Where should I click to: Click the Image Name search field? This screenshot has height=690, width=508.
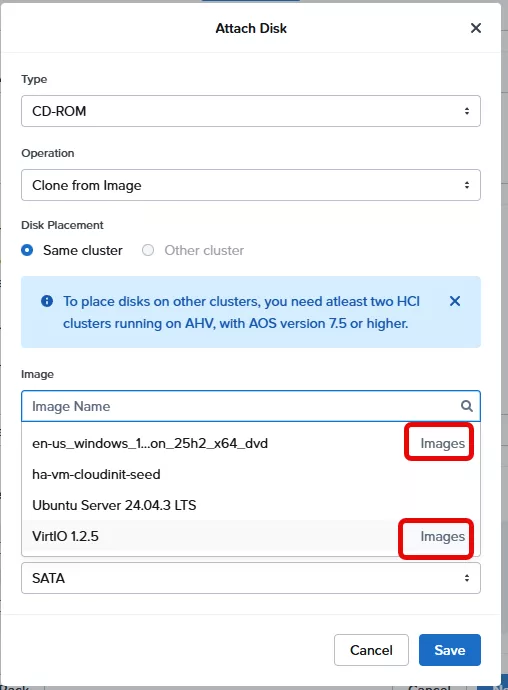point(251,406)
